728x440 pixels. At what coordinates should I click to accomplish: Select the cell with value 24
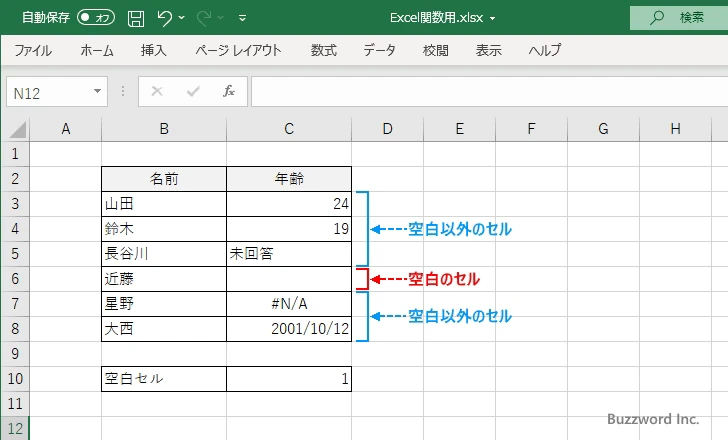pyautogui.click(x=289, y=204)
